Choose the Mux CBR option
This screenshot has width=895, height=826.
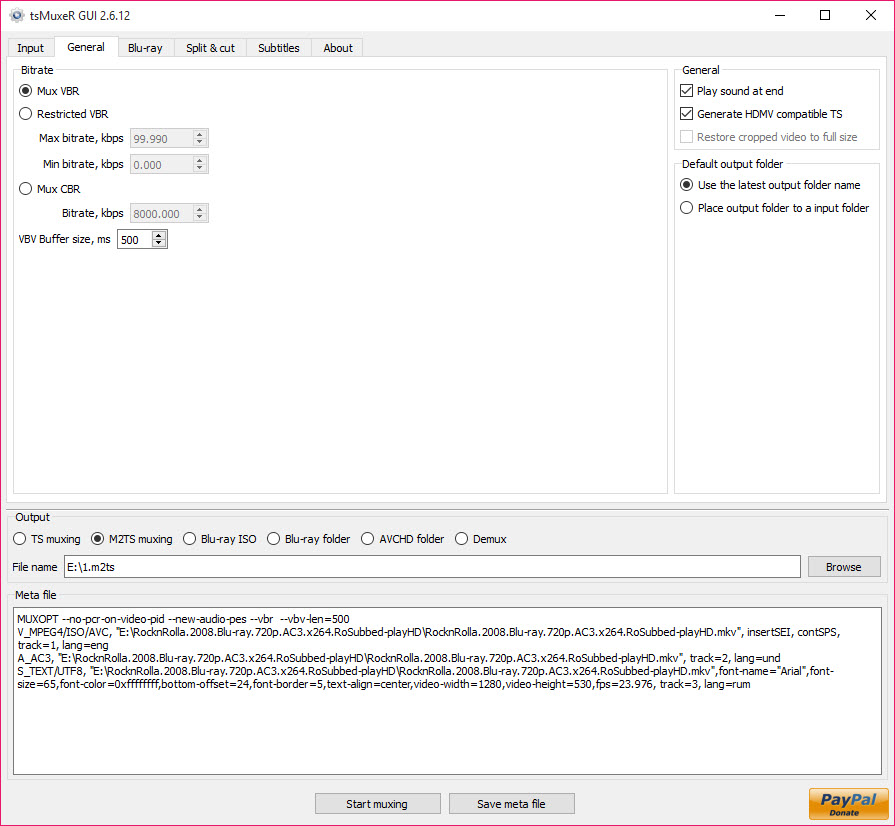point(50,189)
